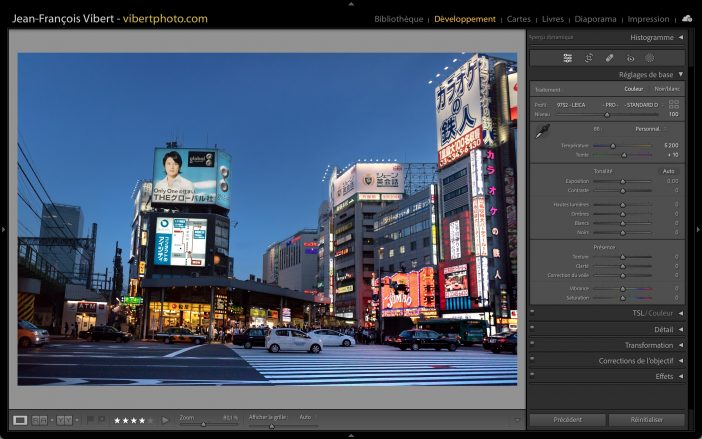Choose Noir/blanc treatment
This screenshot has height=439, width=702.
(x=667, y=89)
